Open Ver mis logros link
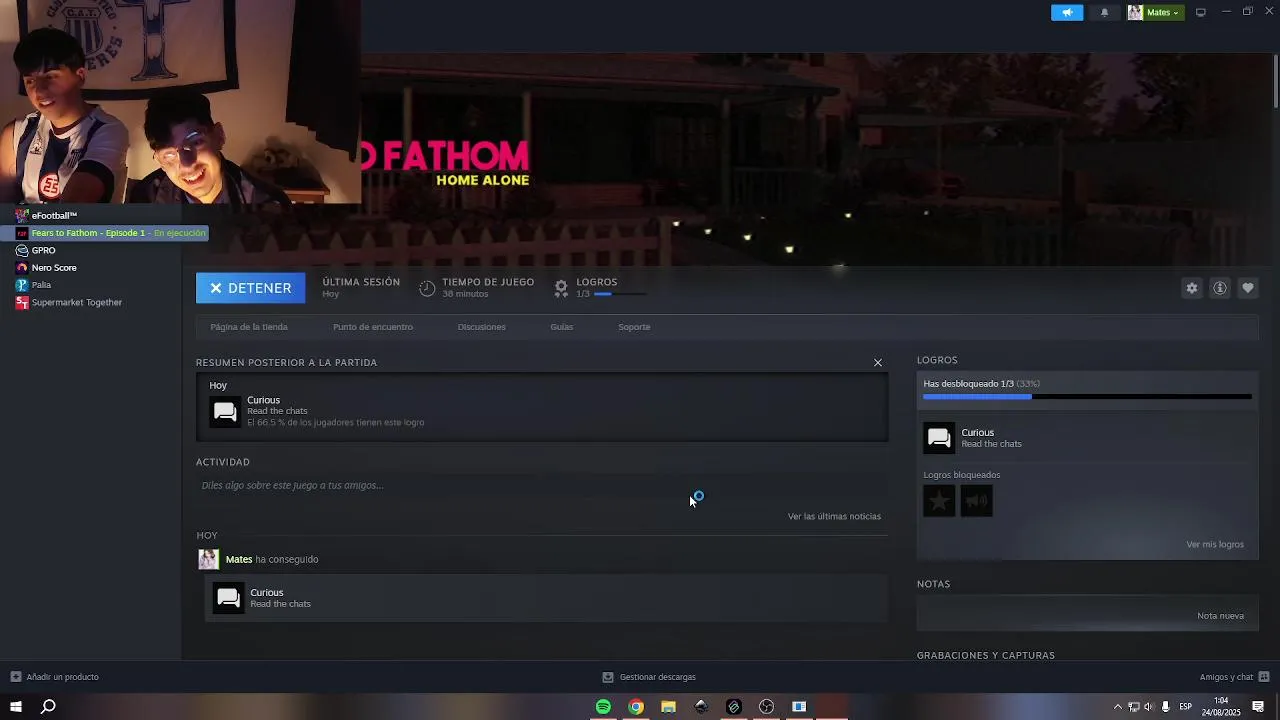Screen dimensions: 1280x720 pos(1215,544)
